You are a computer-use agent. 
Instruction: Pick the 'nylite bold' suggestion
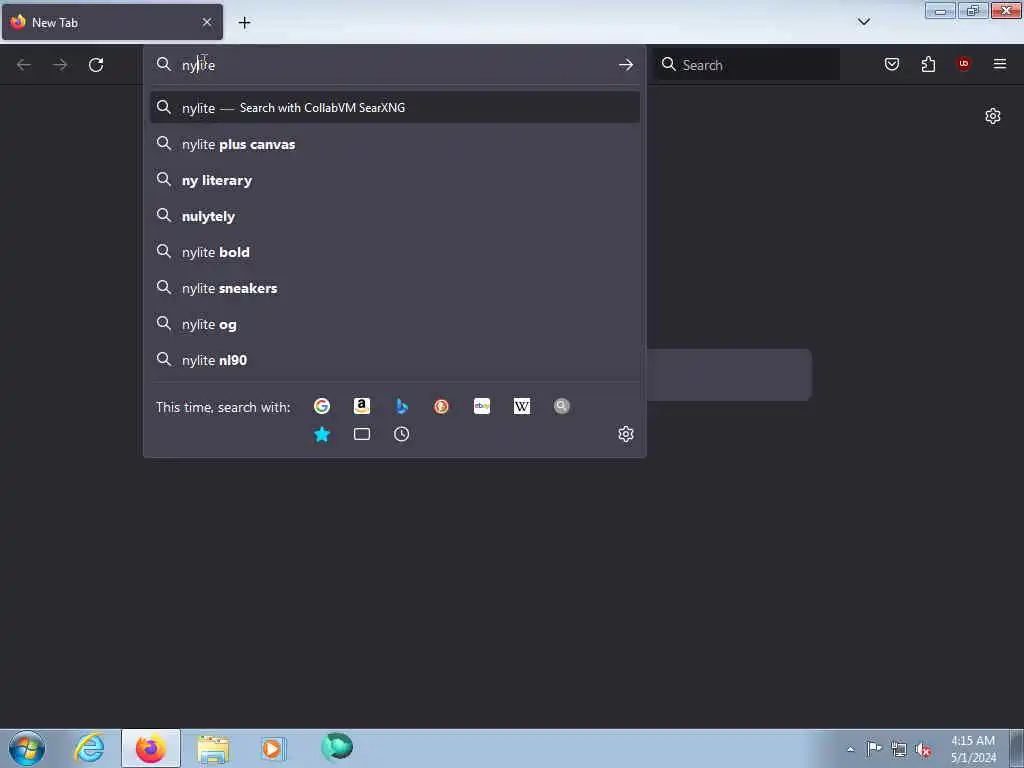pos(394,252)
